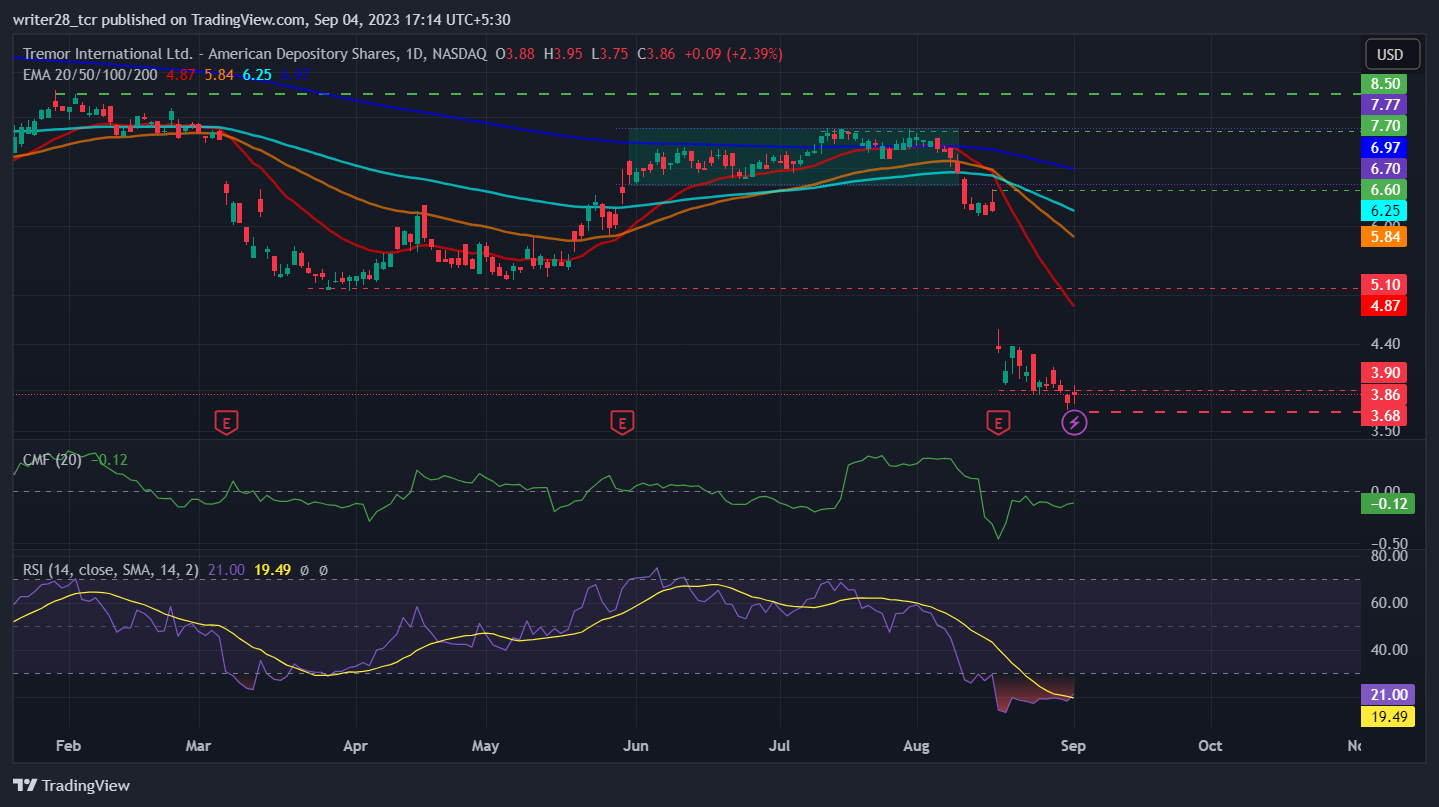Screen dimensions: 1439x807
Task: Click the March earnings 'E' marker
Action: click(227, 423)
